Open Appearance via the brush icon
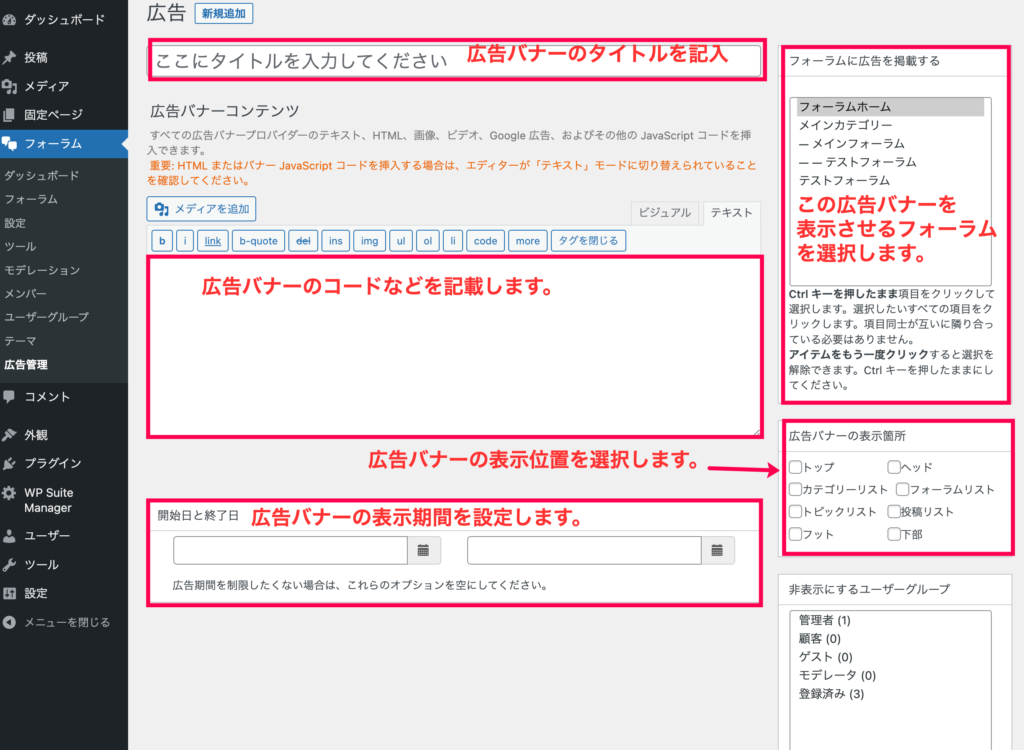 point(10,435)
